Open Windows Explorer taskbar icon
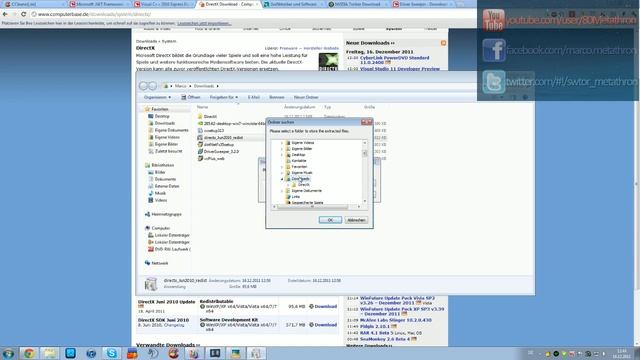 [x=50, y=353]
